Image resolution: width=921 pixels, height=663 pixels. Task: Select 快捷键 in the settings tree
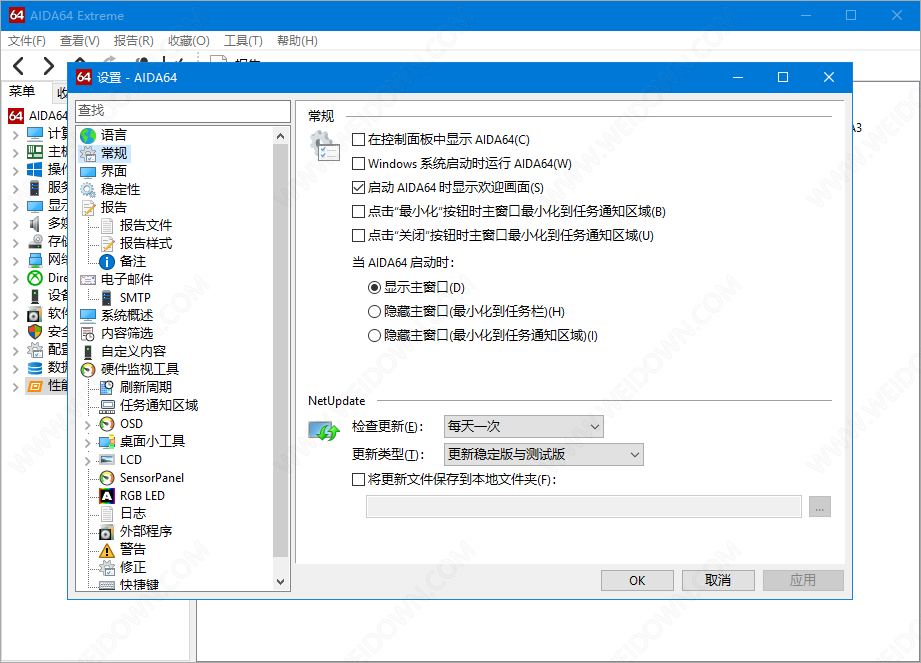coord(139,585)
